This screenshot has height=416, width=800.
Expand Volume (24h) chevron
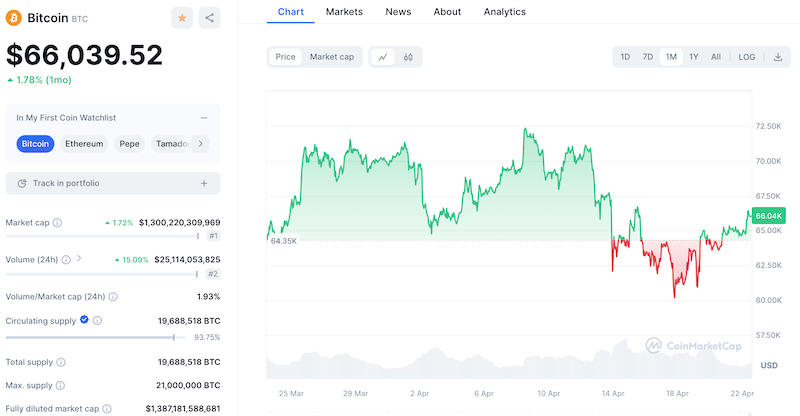(79, 258)
